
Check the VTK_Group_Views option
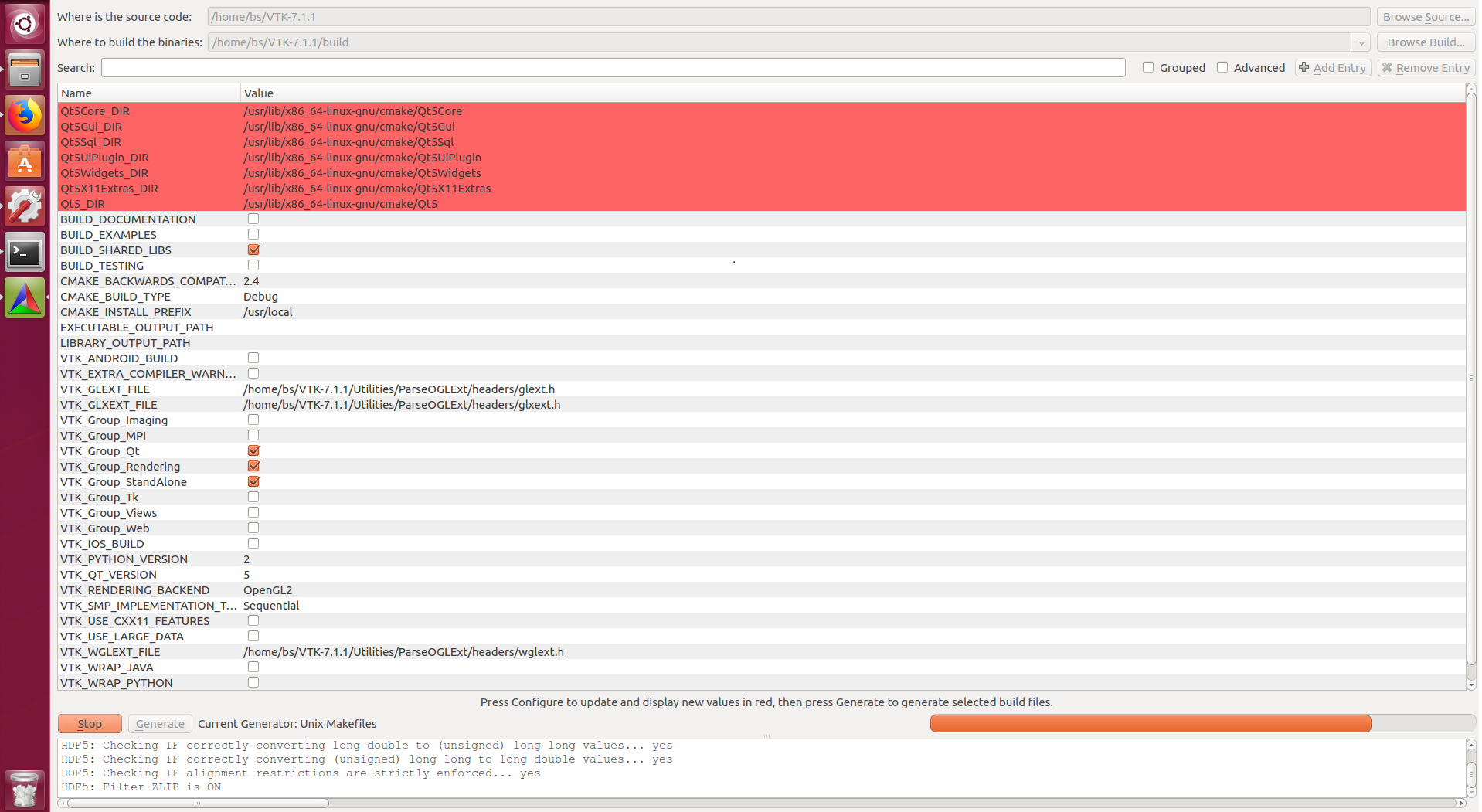[x=253, y=512]
